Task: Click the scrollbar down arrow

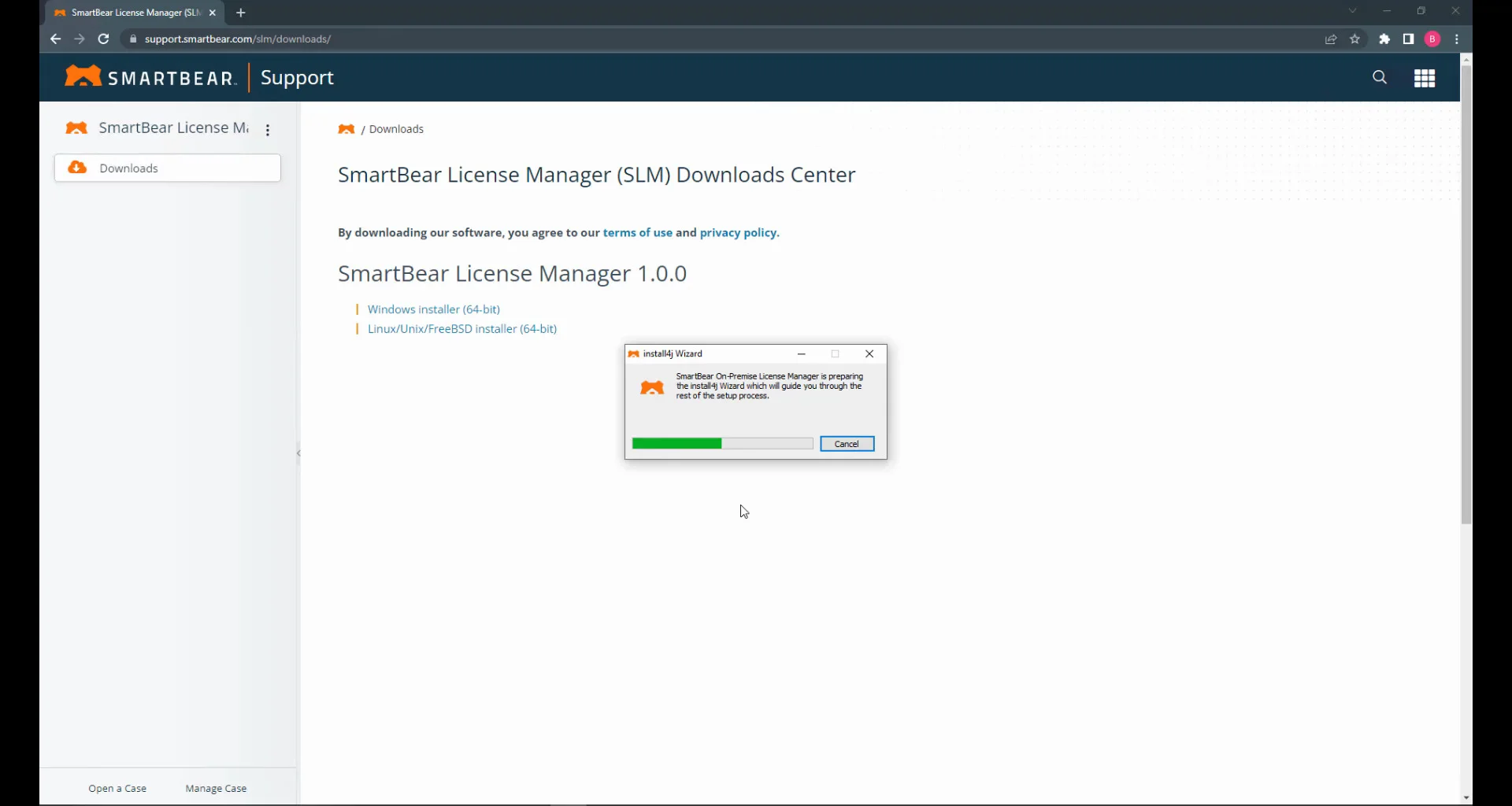Action: (x=1466, y=798)
